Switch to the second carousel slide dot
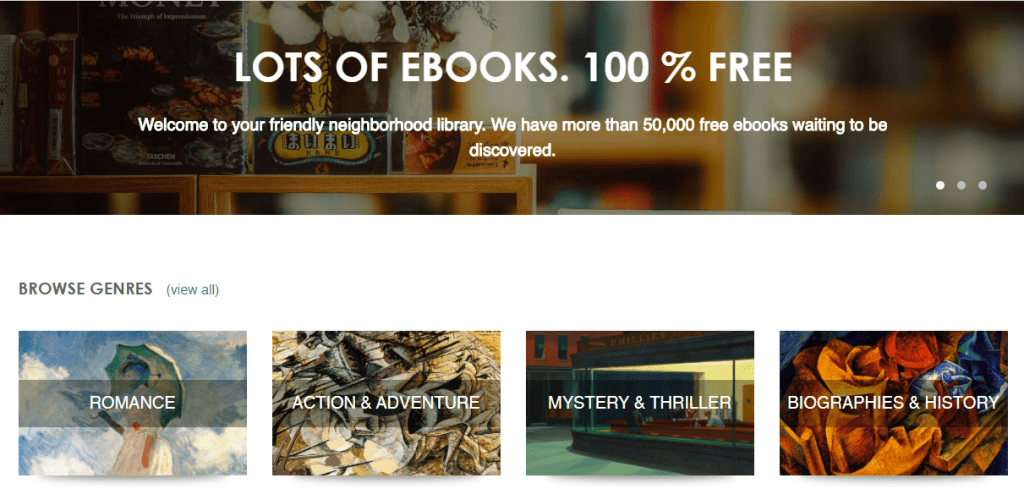 click(x=961, y=185)
